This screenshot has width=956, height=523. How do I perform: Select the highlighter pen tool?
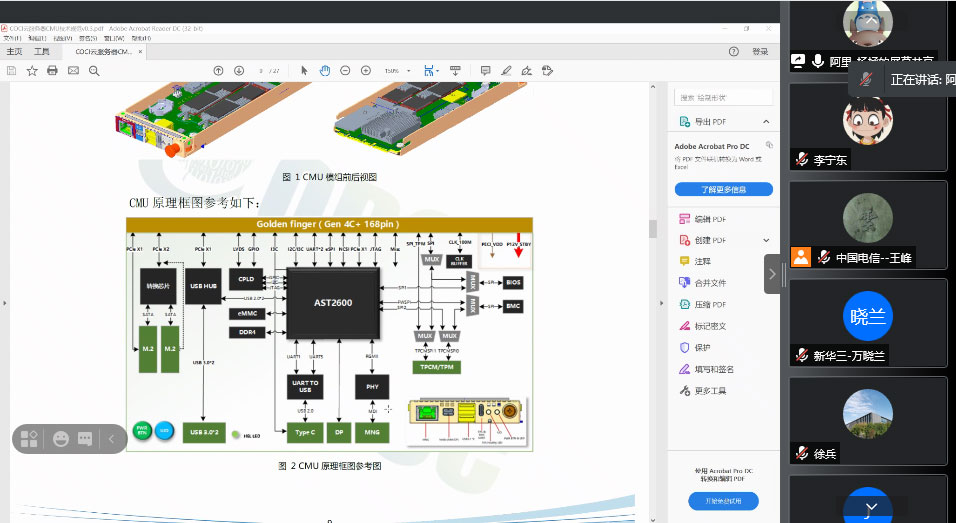tap(506, 71)
